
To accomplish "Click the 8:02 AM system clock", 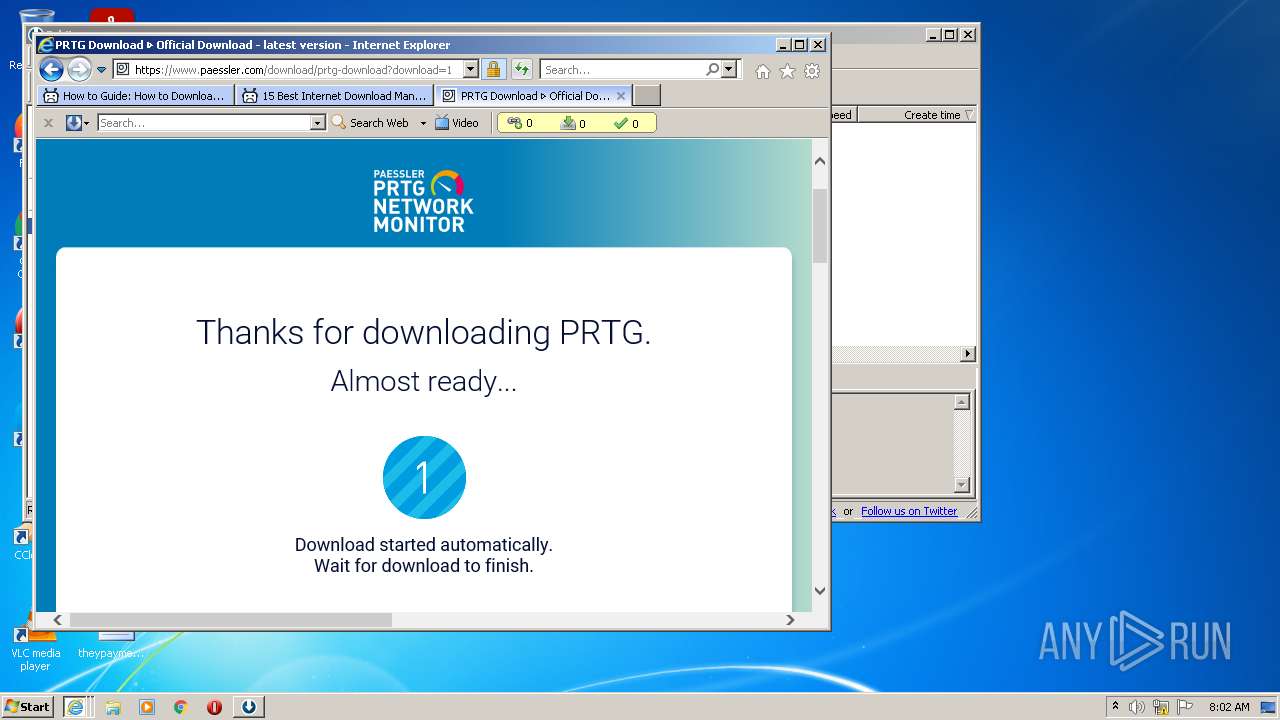I will [1229, 707].
